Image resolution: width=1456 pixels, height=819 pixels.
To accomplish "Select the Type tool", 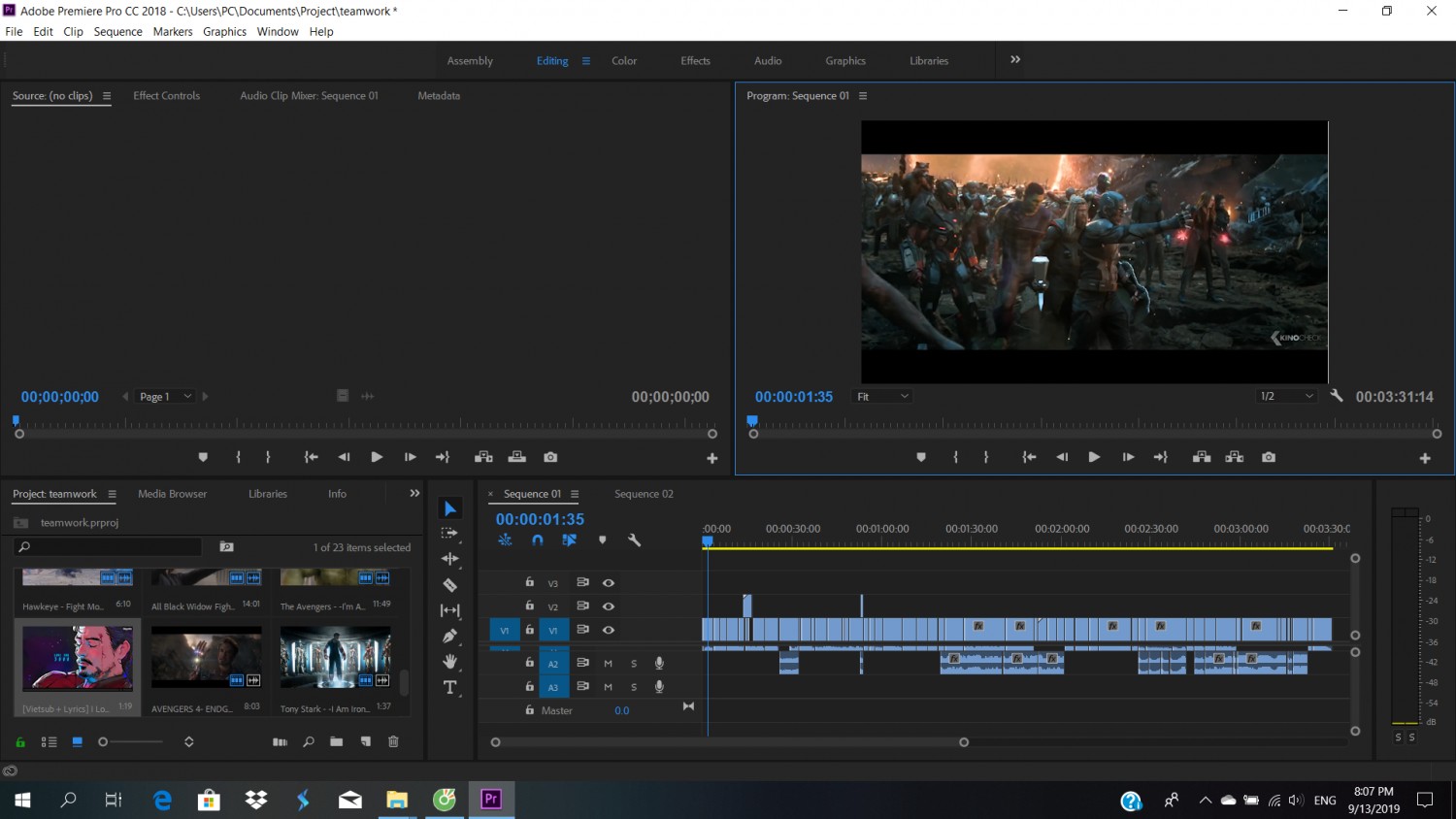I will click(x=449, y=687).
